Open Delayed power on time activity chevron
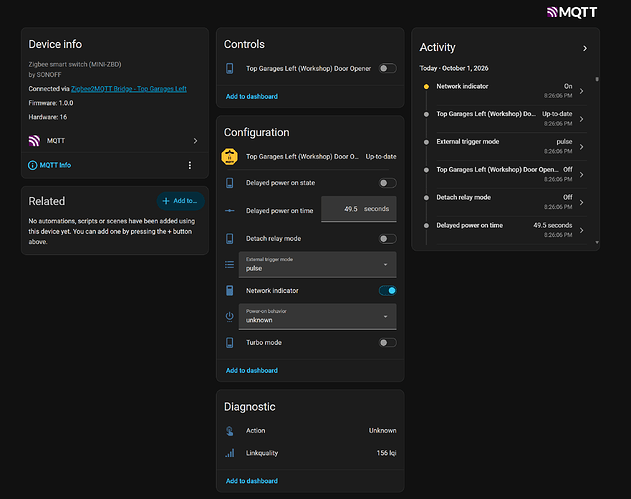The height and width of the screenshot is (499, 631). 582,230
